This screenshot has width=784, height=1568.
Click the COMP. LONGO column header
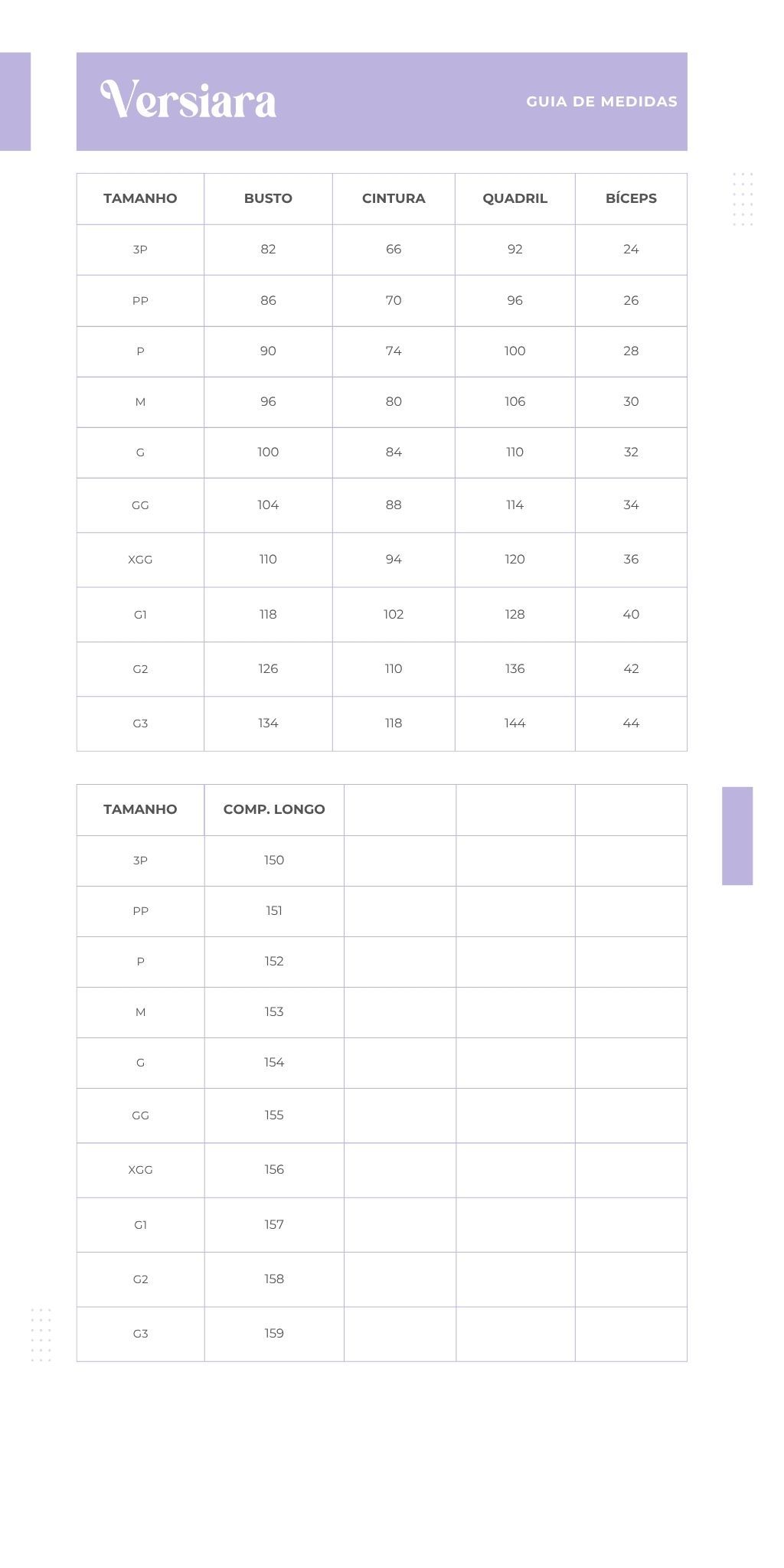click(274, 809)
